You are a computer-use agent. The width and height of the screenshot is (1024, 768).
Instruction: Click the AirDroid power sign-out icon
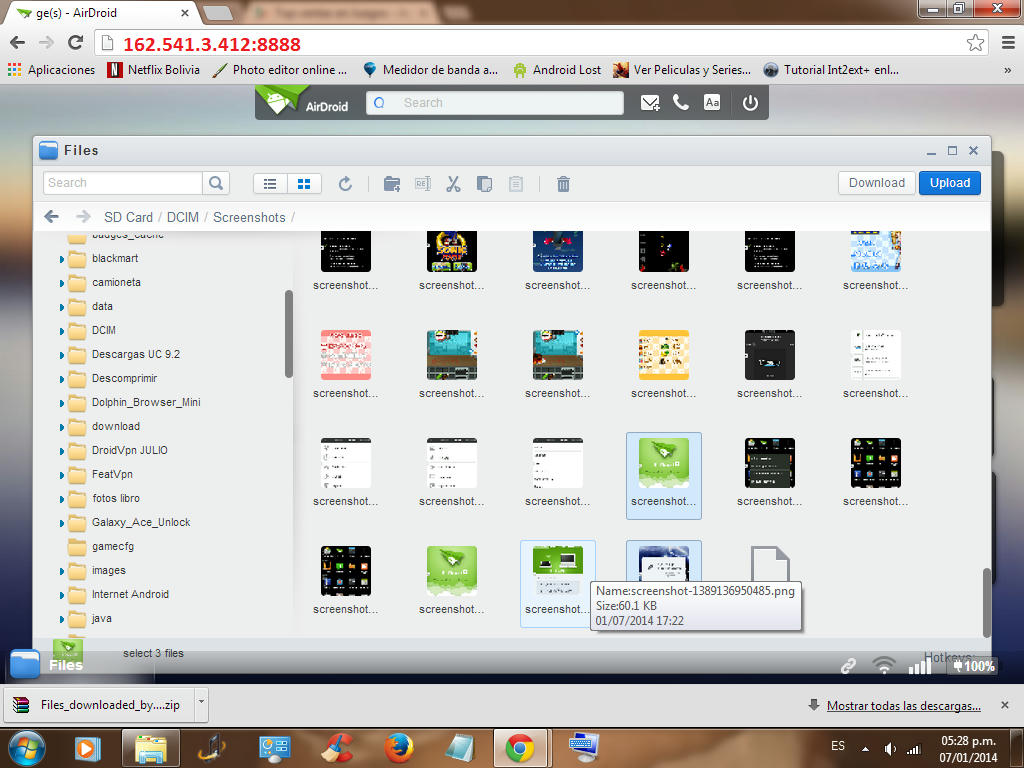pos(750,103)
